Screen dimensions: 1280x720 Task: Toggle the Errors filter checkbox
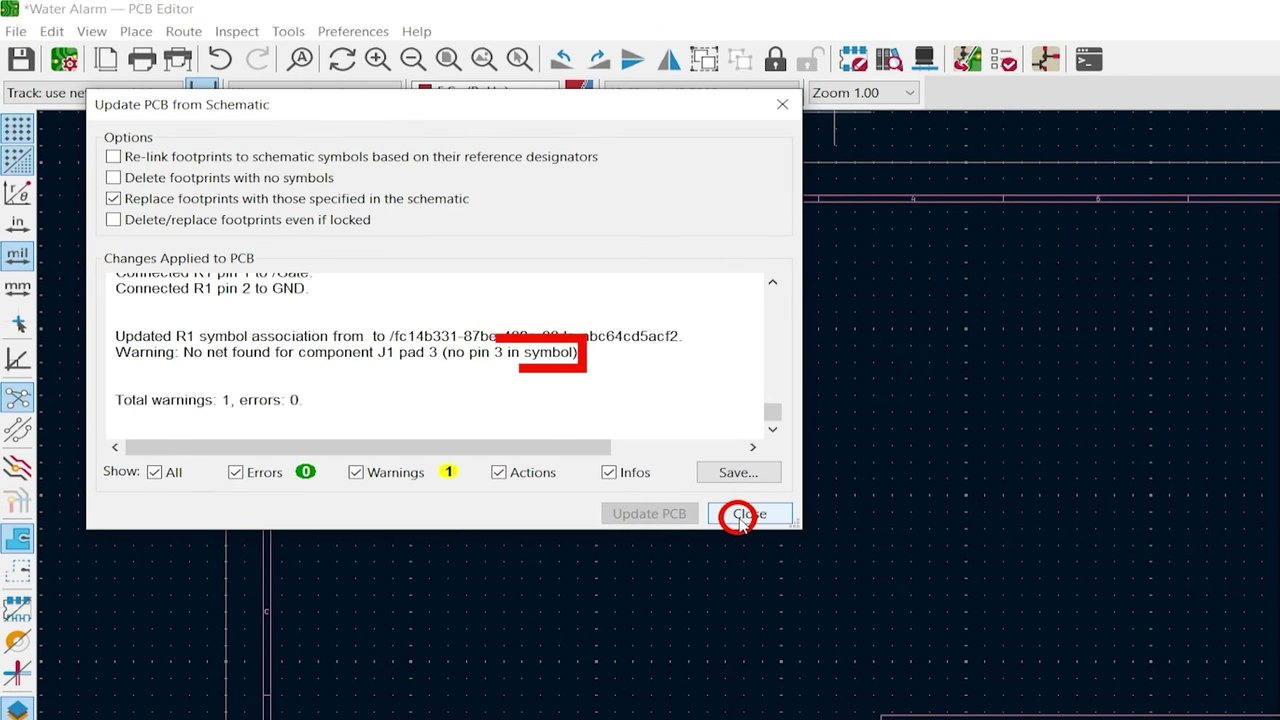coord(236,472)
